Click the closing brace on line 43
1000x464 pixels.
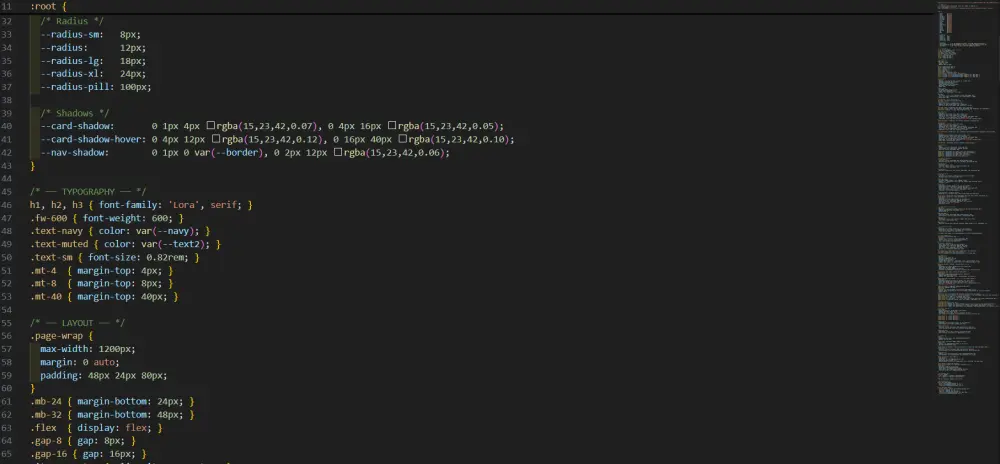[33, 166]
